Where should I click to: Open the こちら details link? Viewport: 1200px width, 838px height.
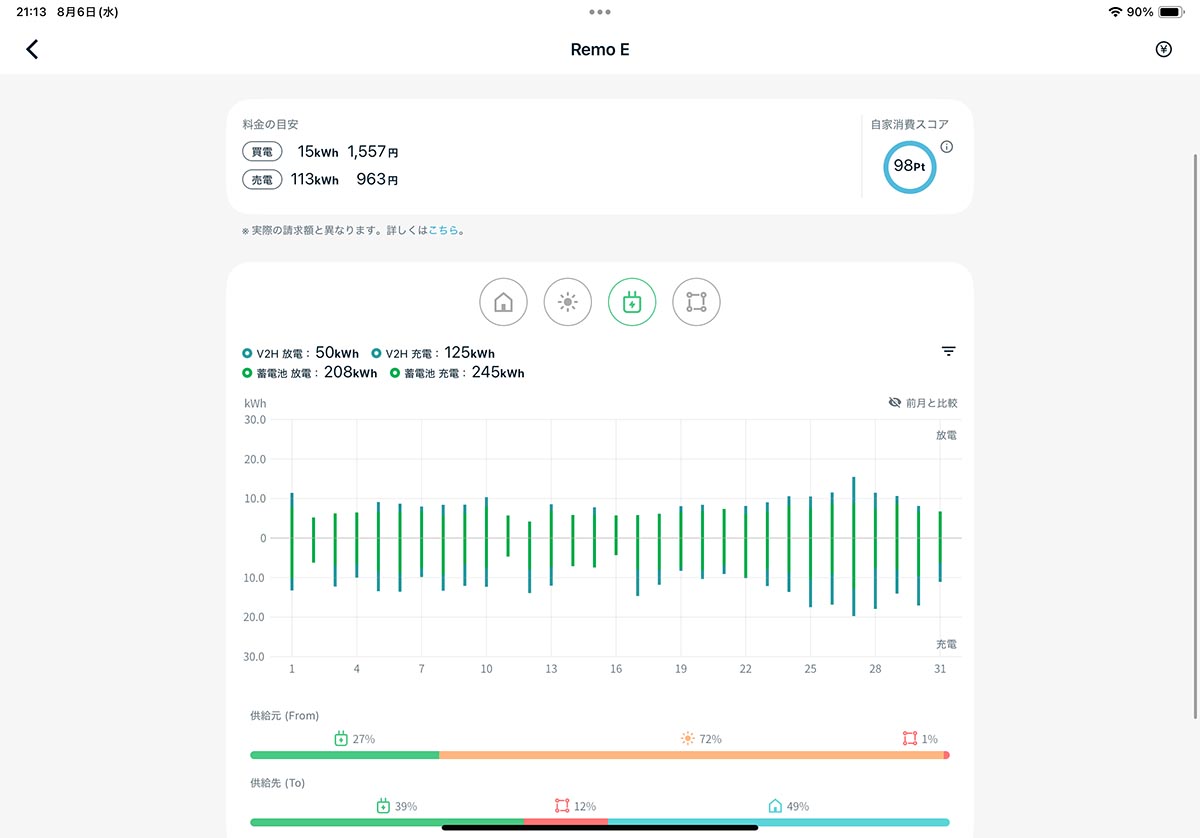coord(443,230)
